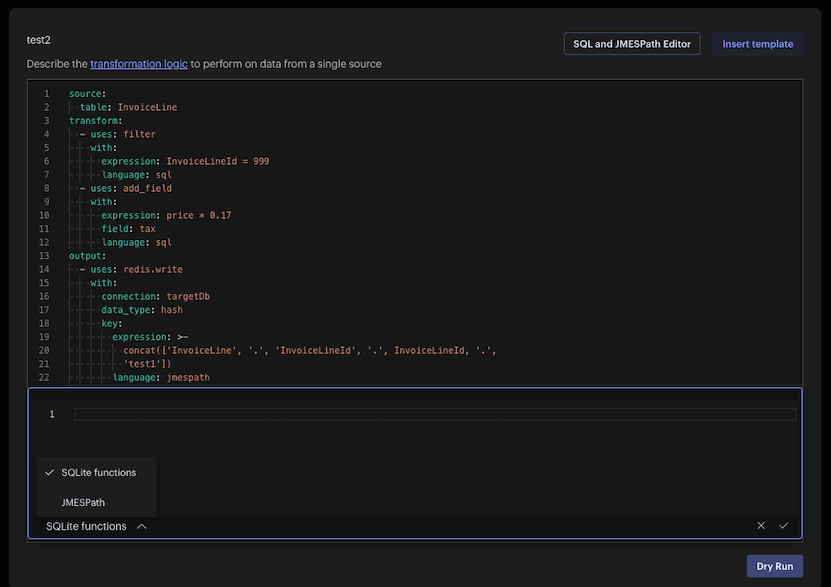Click the checkmark icon to confirm expression

[x=784, y=526]
